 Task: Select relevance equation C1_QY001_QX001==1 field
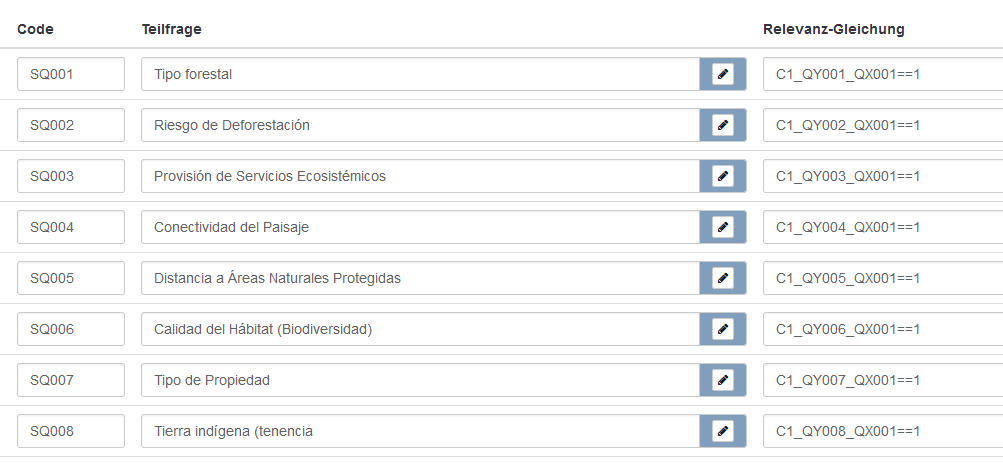(x=882, y=74)
